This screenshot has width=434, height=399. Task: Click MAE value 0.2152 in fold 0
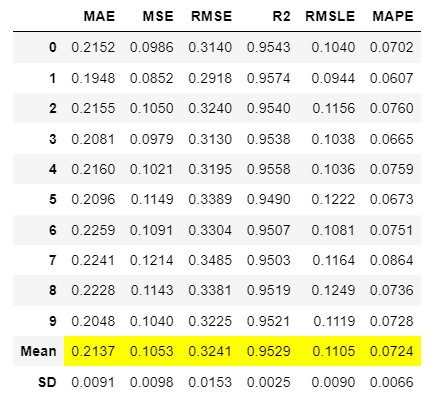93,47
